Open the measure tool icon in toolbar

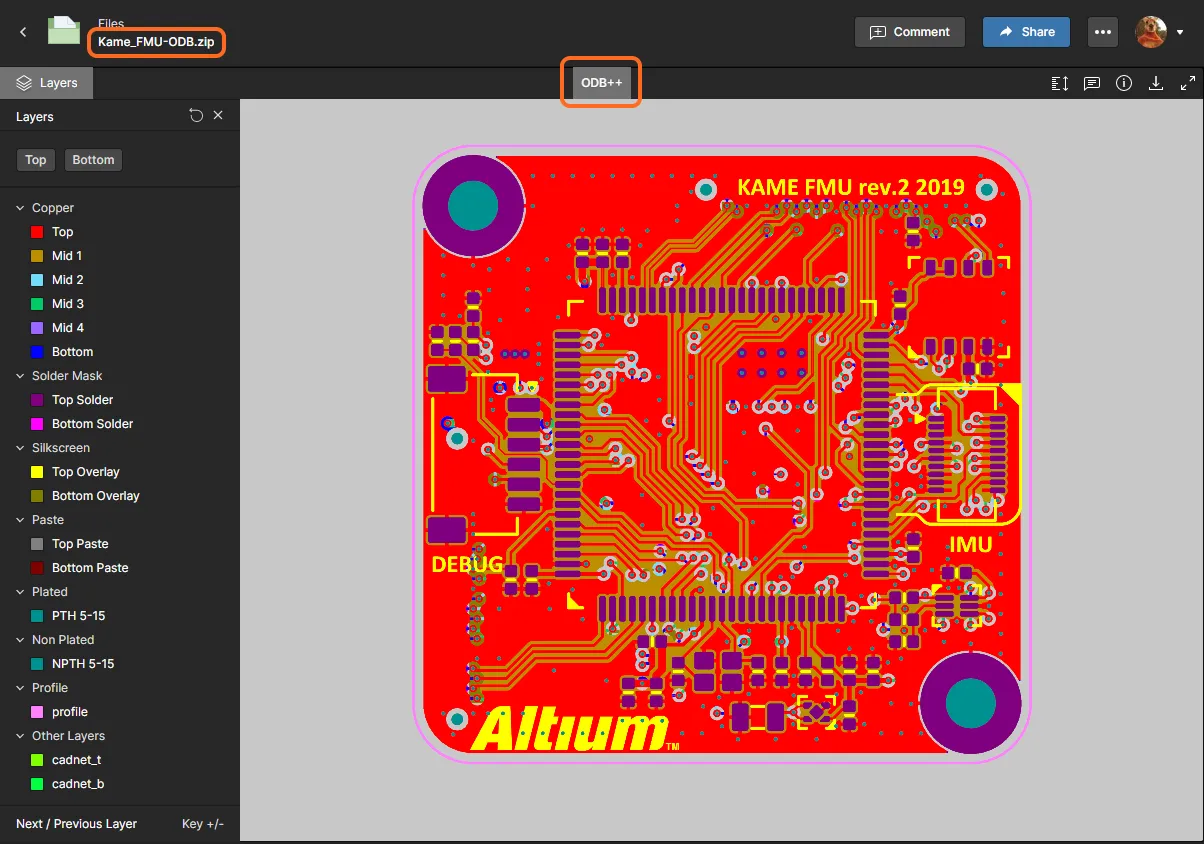1060,84
